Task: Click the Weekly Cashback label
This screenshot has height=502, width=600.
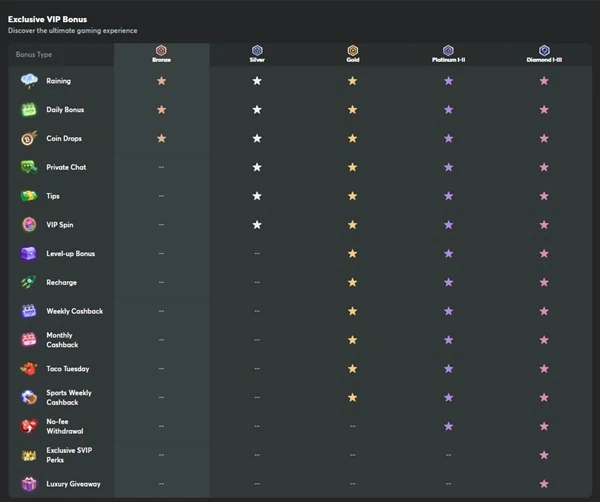Action: click(x=75, y=311)
